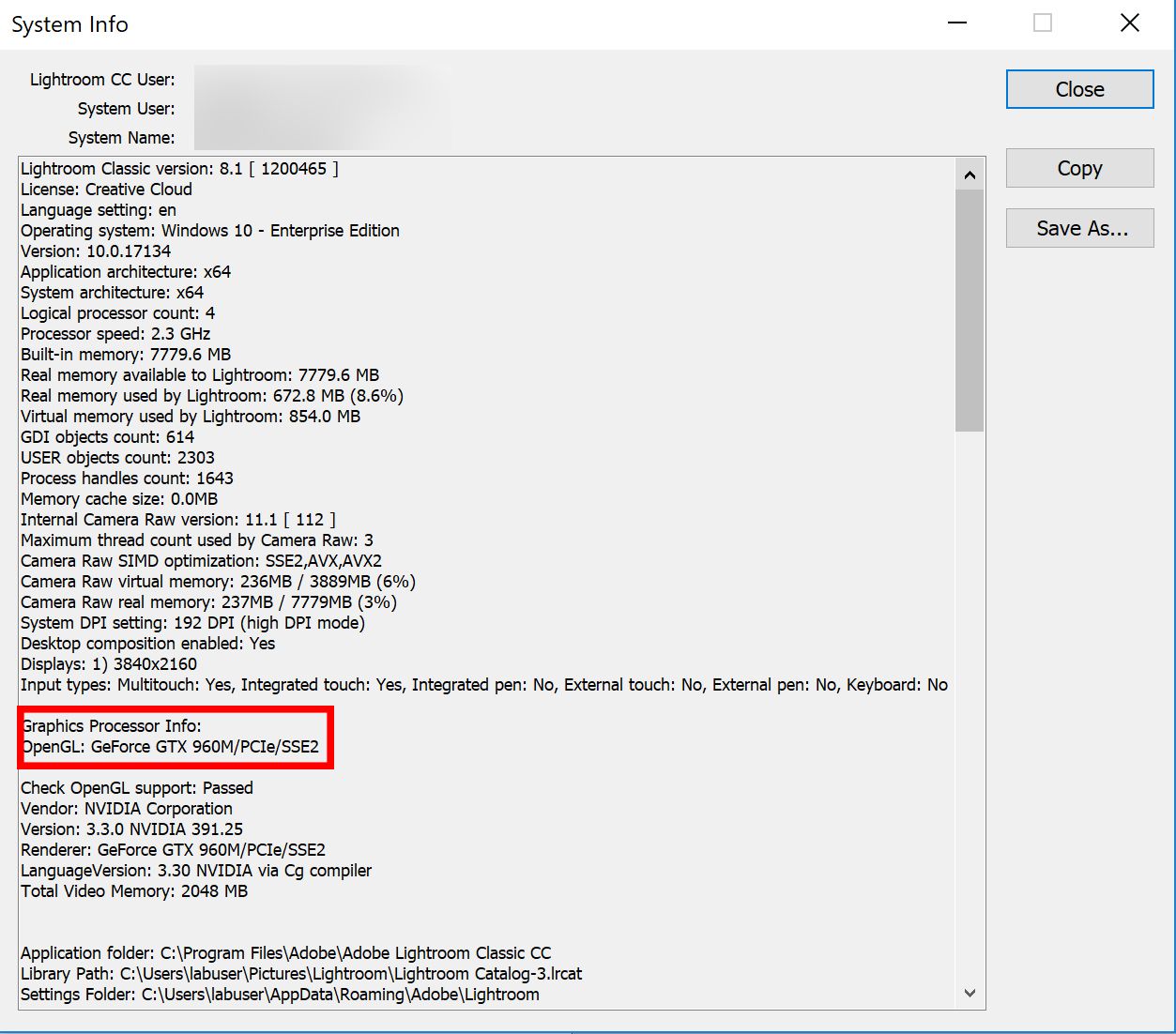Image resolution: width=1176 pixels, height=1034 pixels.
Task: Click 'Camera Raw real memory' line
Action: 208,602
